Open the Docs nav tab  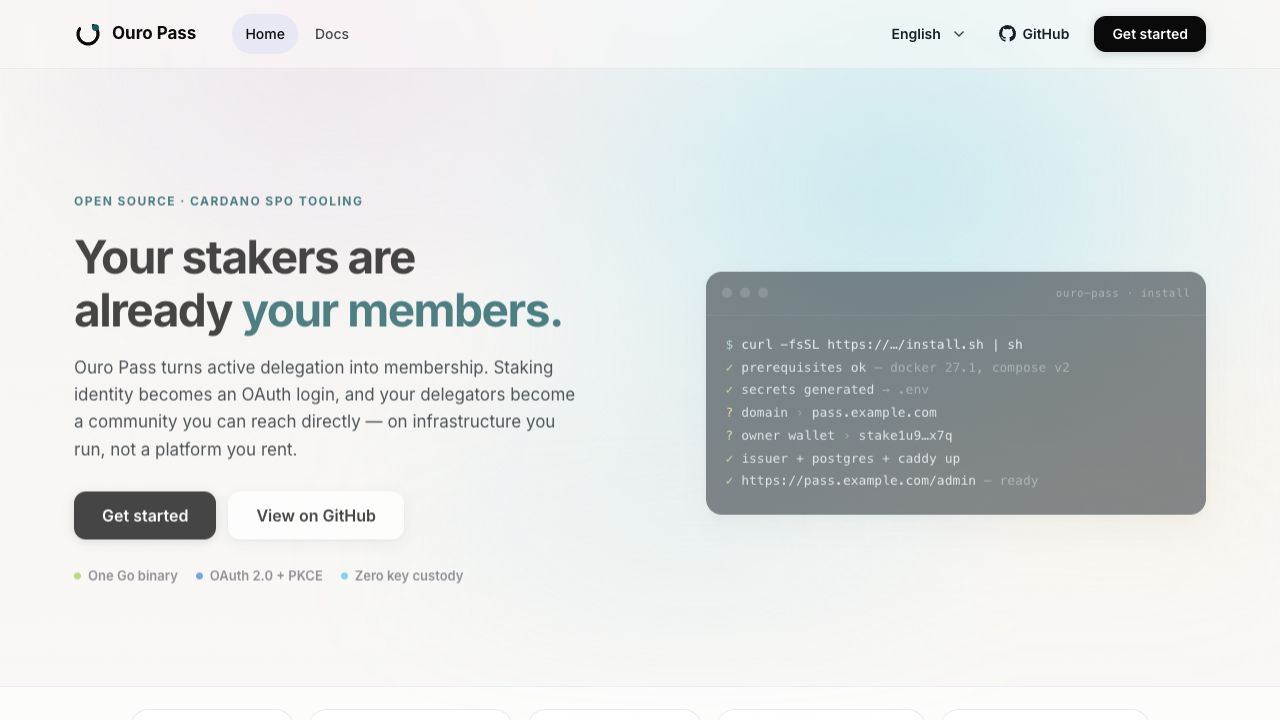tap(332, 34)
